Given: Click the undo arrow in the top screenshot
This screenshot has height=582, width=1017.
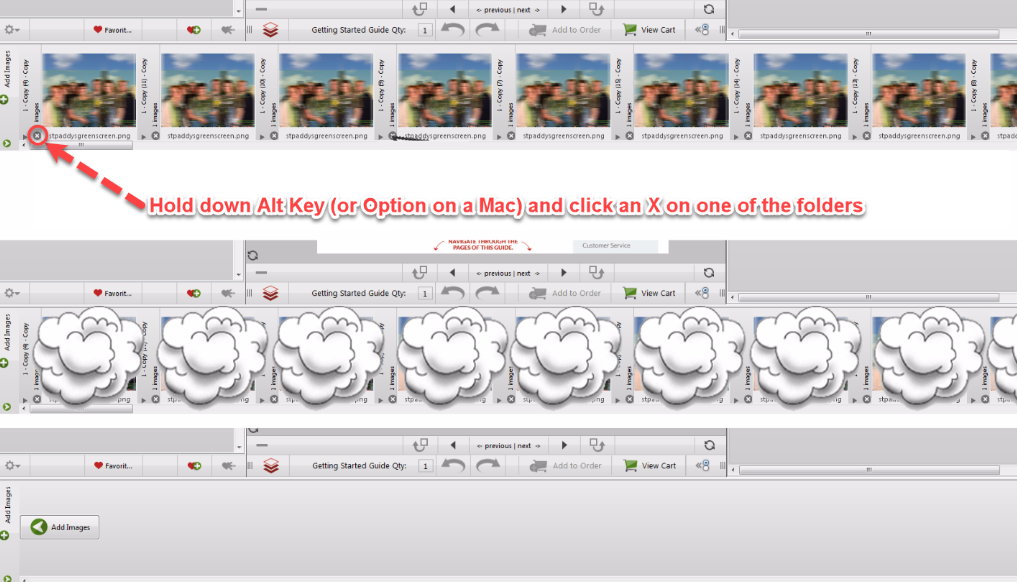Looking at the screenshot, I should (453, 29).
